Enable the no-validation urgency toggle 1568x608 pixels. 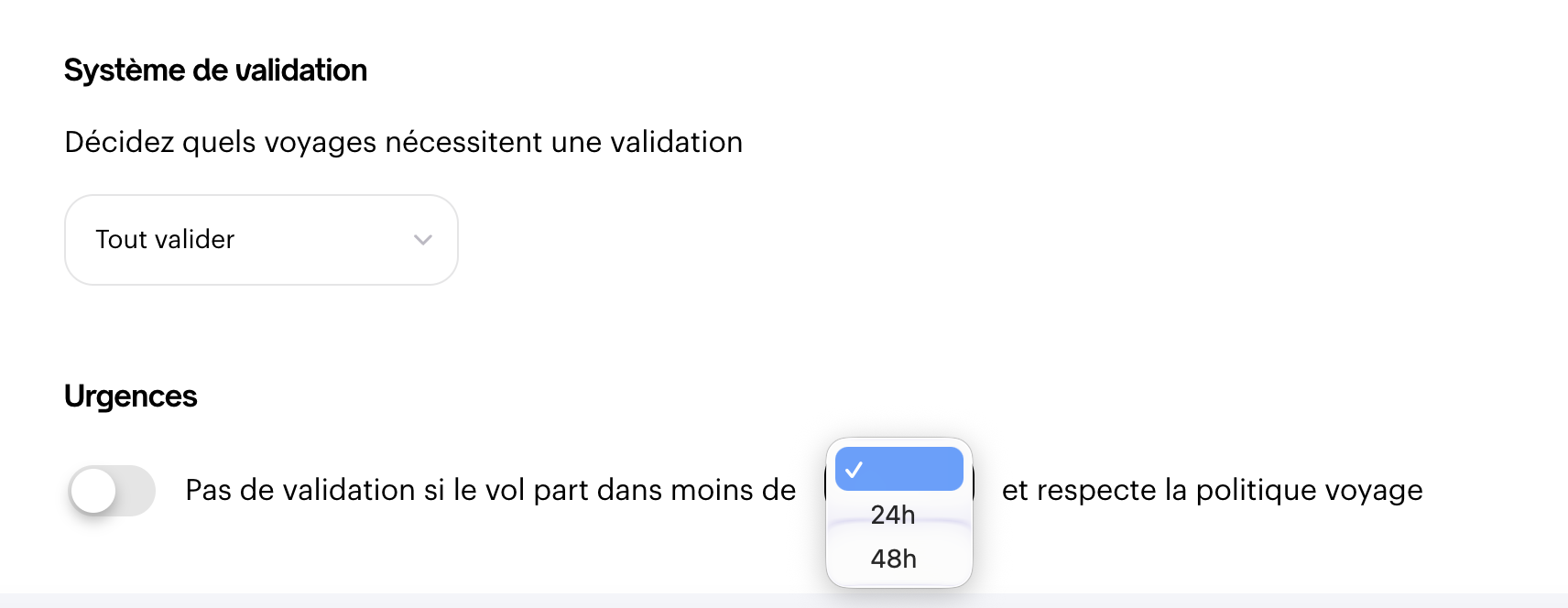112,491
